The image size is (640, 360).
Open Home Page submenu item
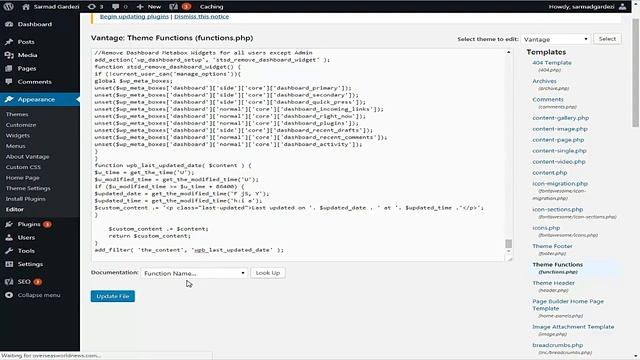pyautogui.click(x=22, y=178)
